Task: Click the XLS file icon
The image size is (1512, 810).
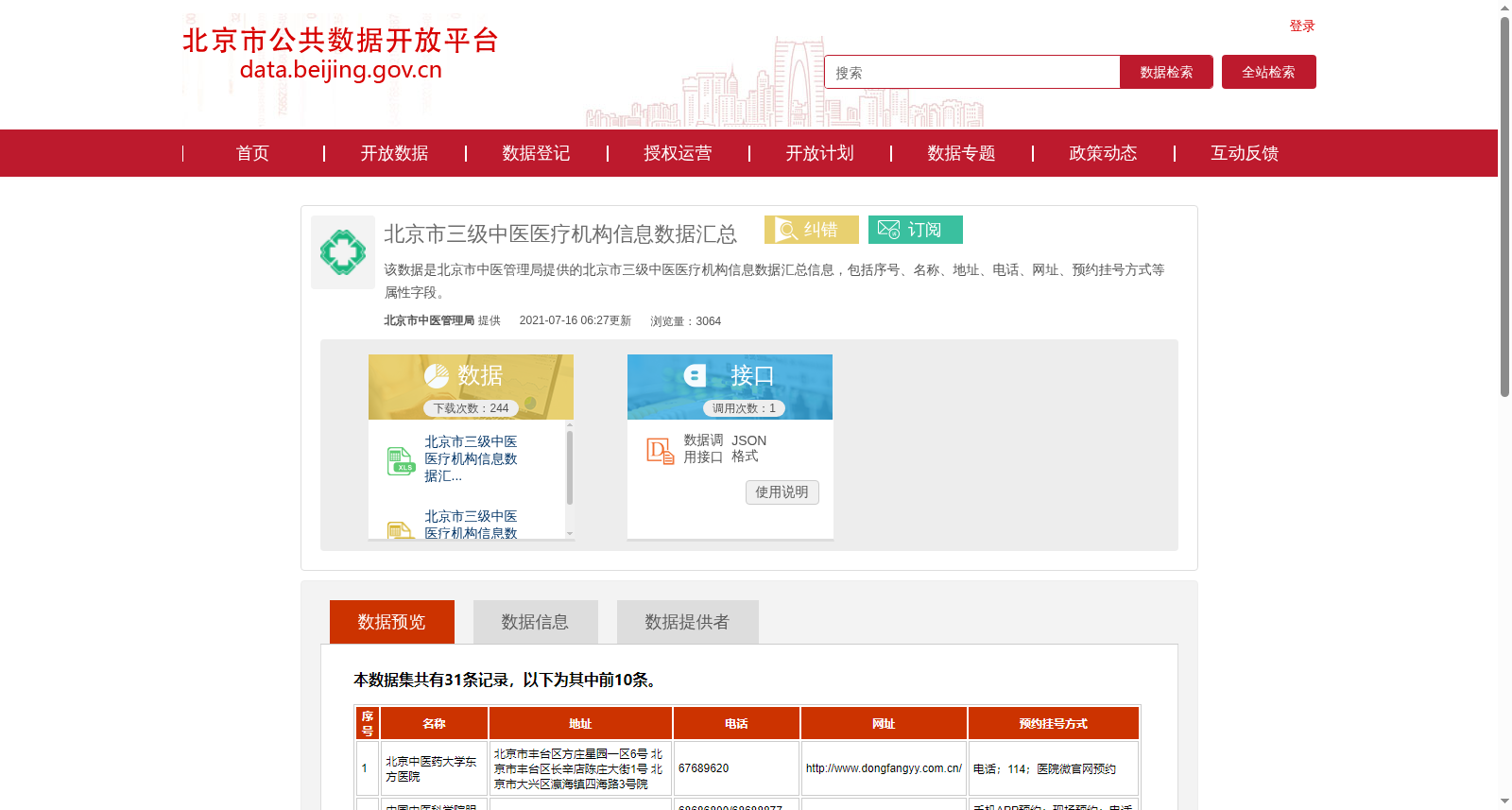Action: [401, 460]
